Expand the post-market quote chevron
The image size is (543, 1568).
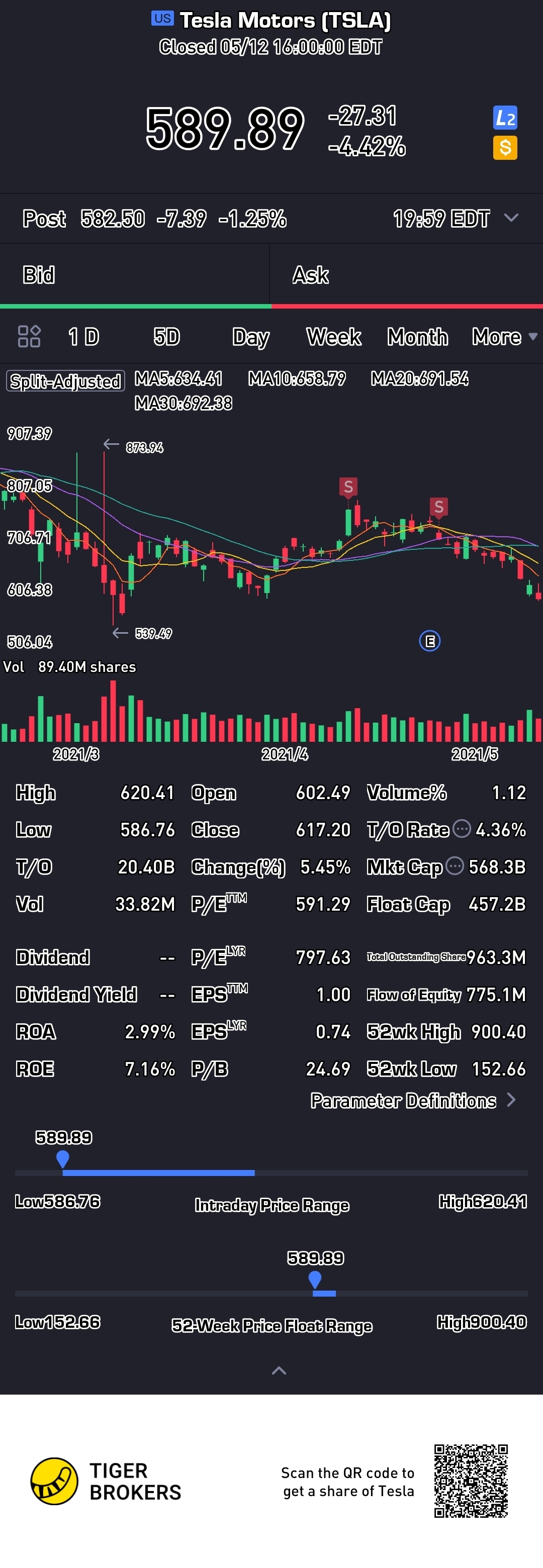click(511, 218)
